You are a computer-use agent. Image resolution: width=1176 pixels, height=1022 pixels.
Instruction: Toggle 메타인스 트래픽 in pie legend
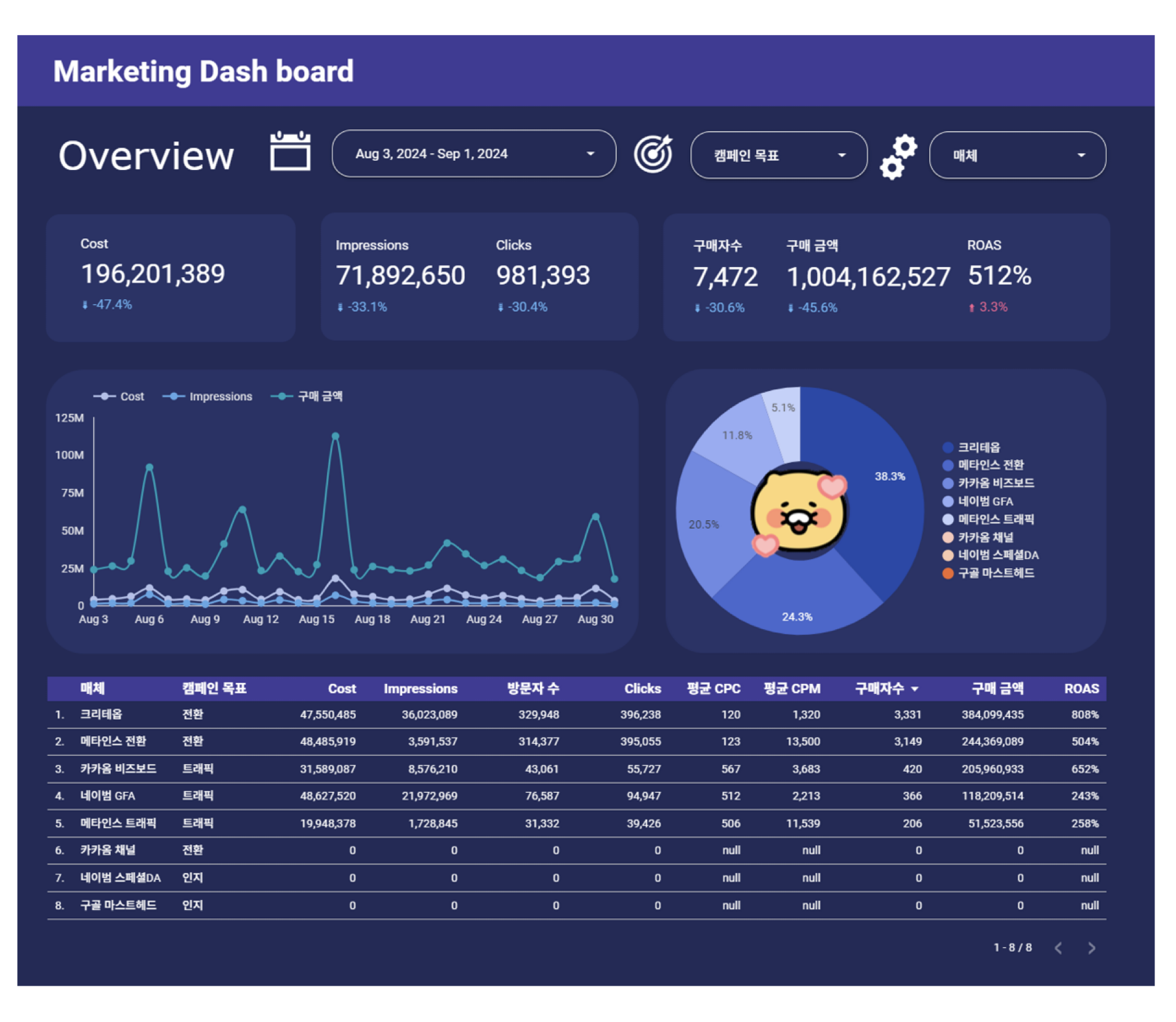[x=988, y=519]
